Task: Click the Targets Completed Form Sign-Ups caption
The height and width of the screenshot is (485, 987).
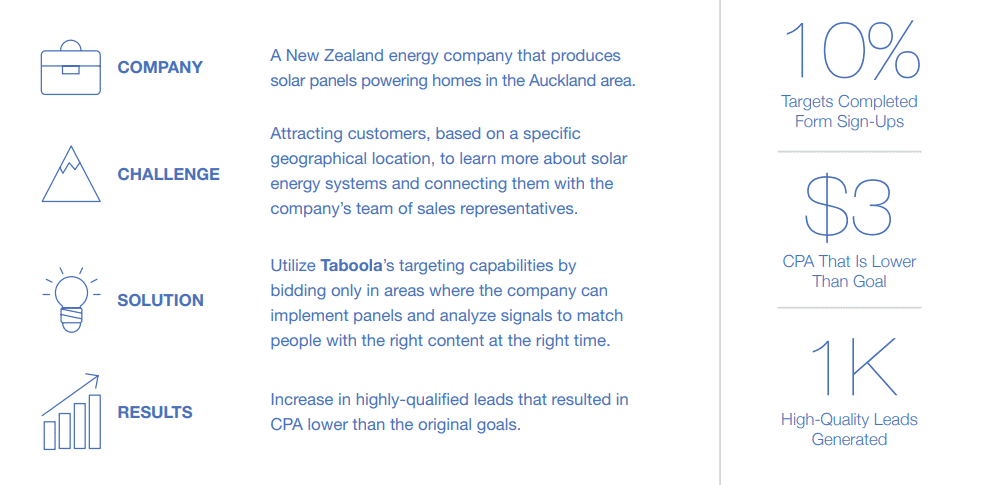Action: click(849, 111)
